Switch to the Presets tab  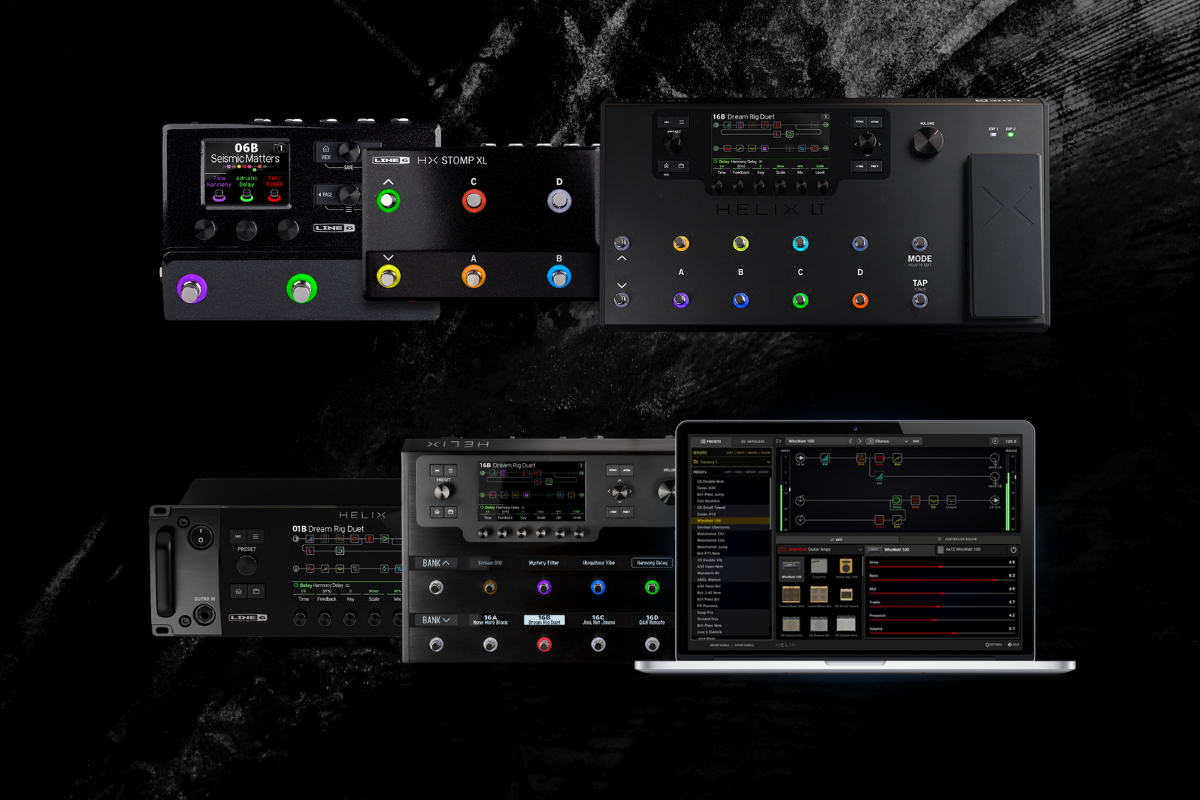[711, 442]
